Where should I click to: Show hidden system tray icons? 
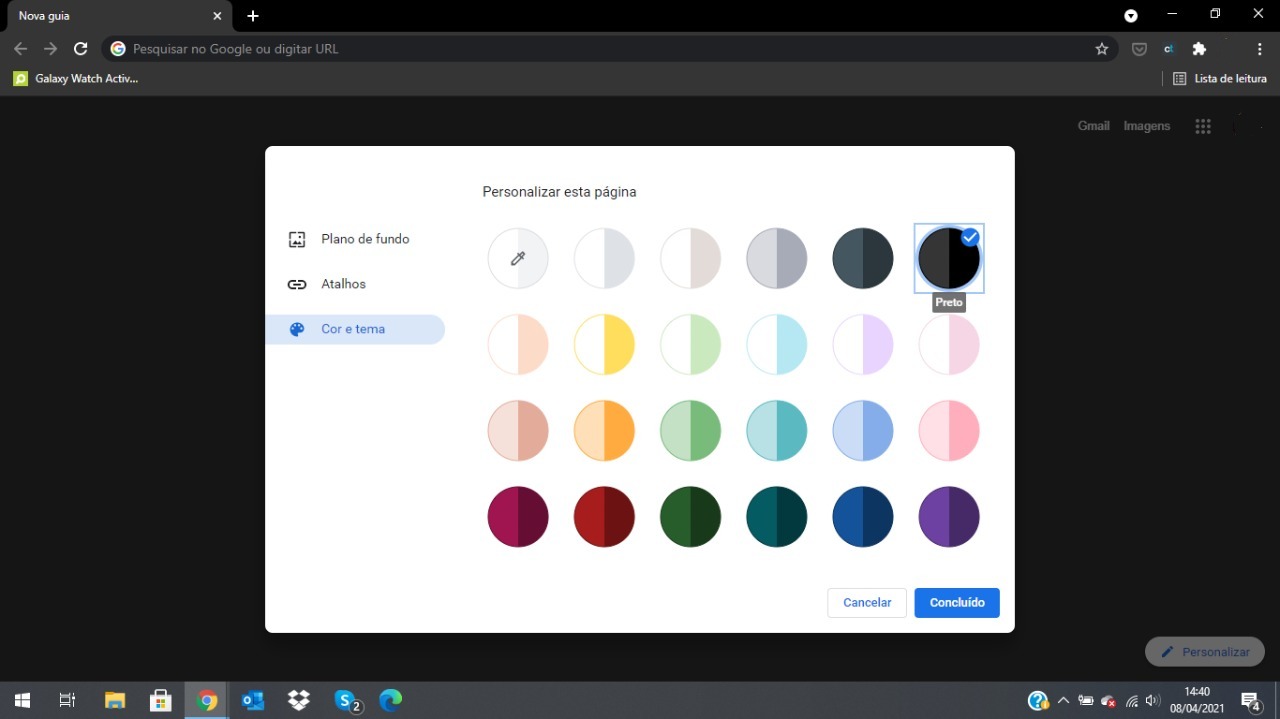[x=1063, y=701]
